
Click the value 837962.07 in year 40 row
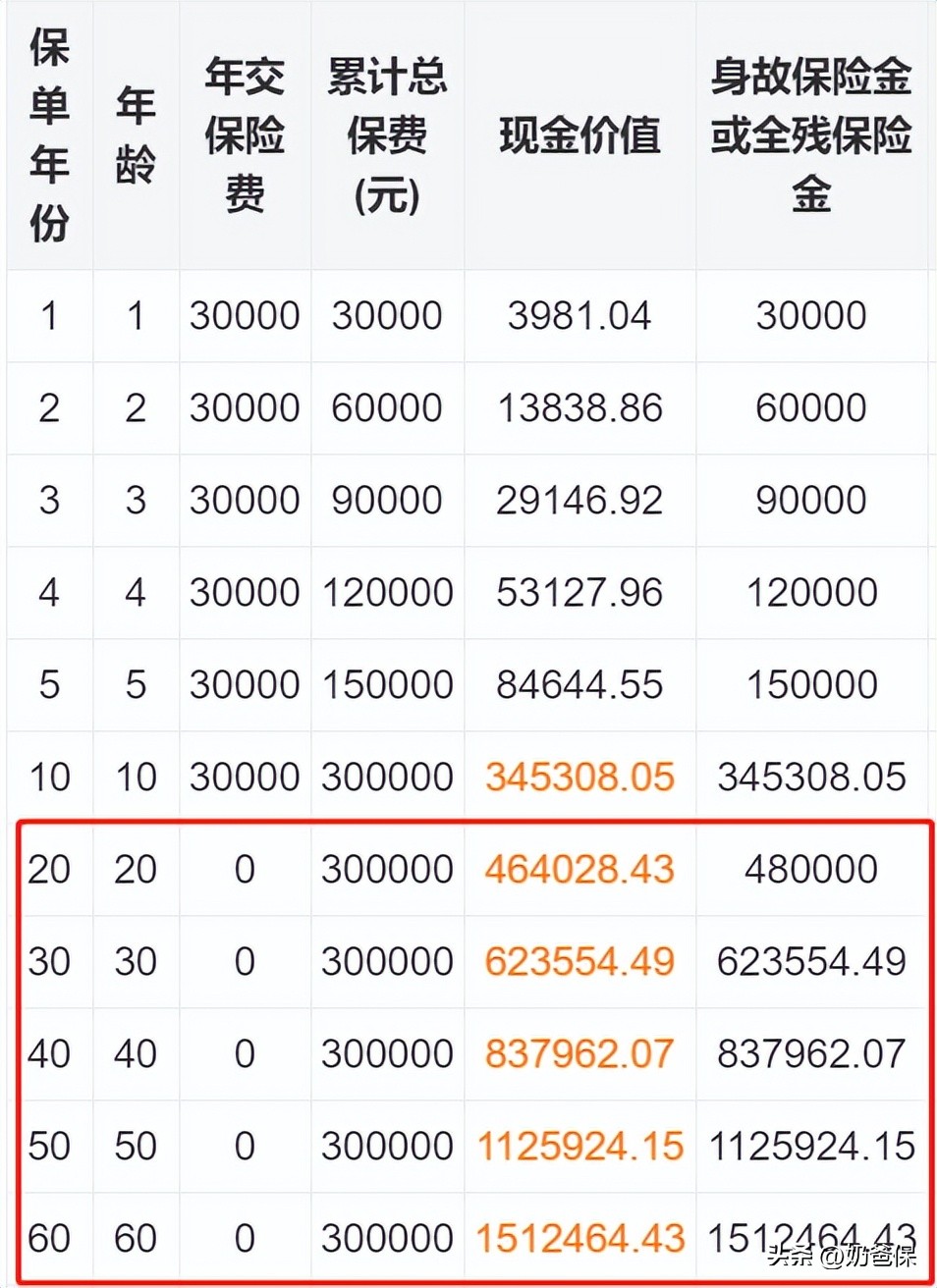(x=579, y=1053)
